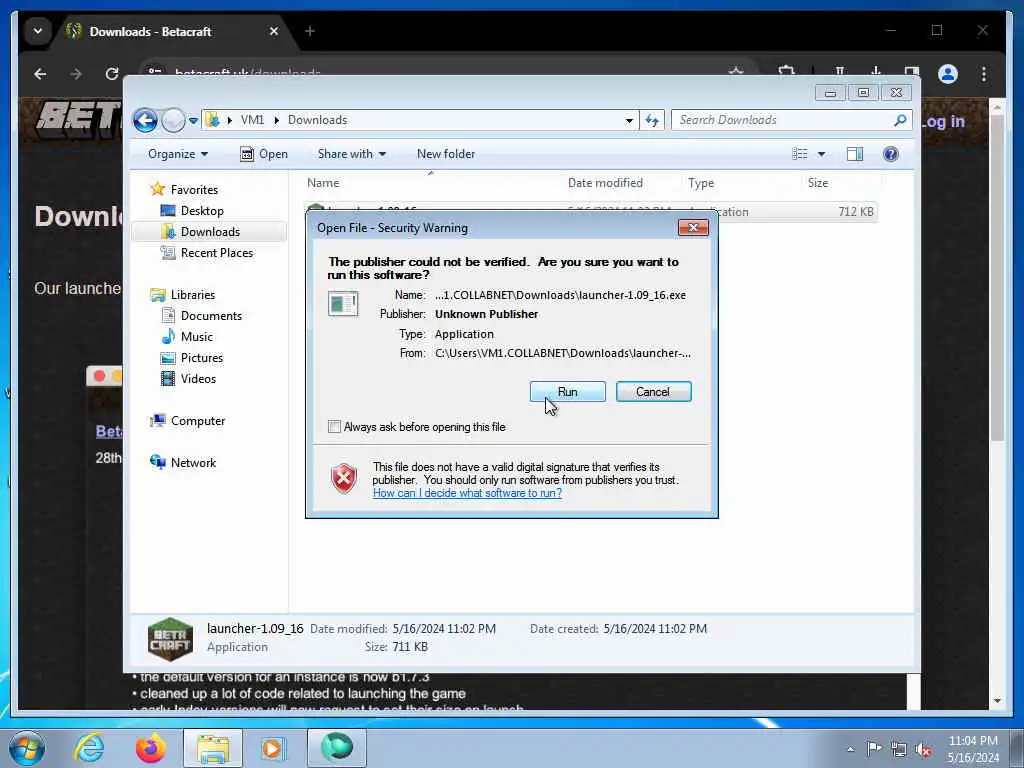Click the Chrome tab search dropdown

pyautogui.click(x=38, y=31)
